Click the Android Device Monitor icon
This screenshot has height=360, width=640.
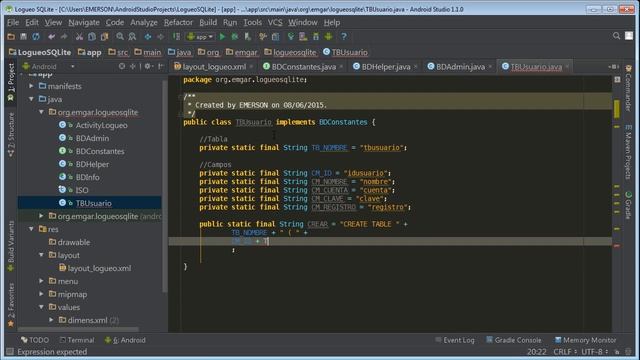pos(329,37)
